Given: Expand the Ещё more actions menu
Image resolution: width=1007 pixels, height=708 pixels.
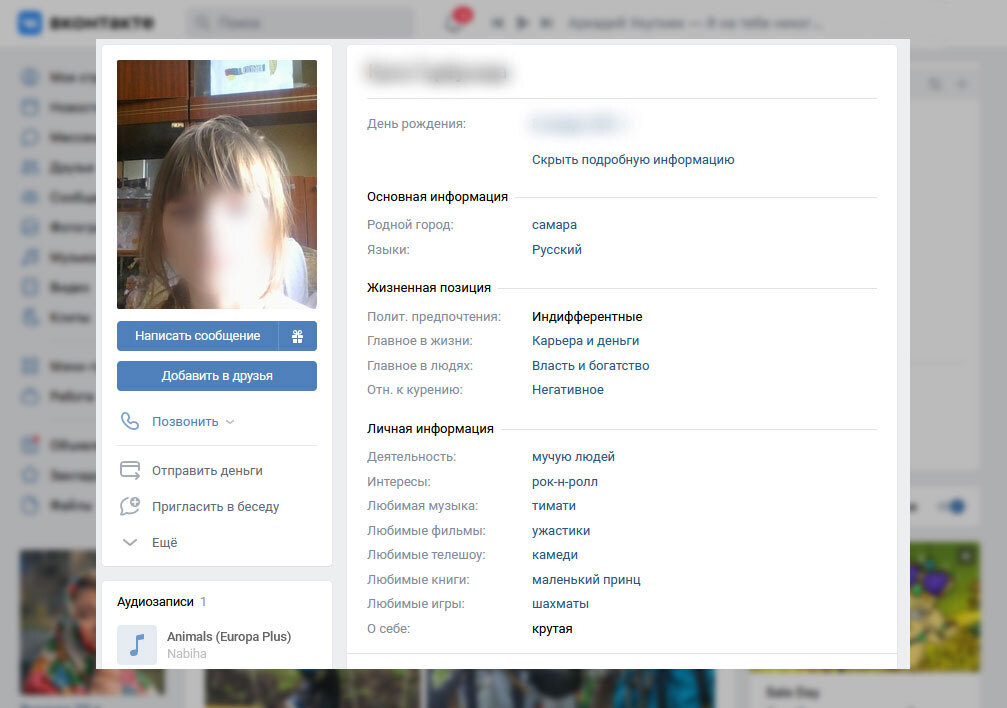Looking at the screenshot, I should coord(164,542).
